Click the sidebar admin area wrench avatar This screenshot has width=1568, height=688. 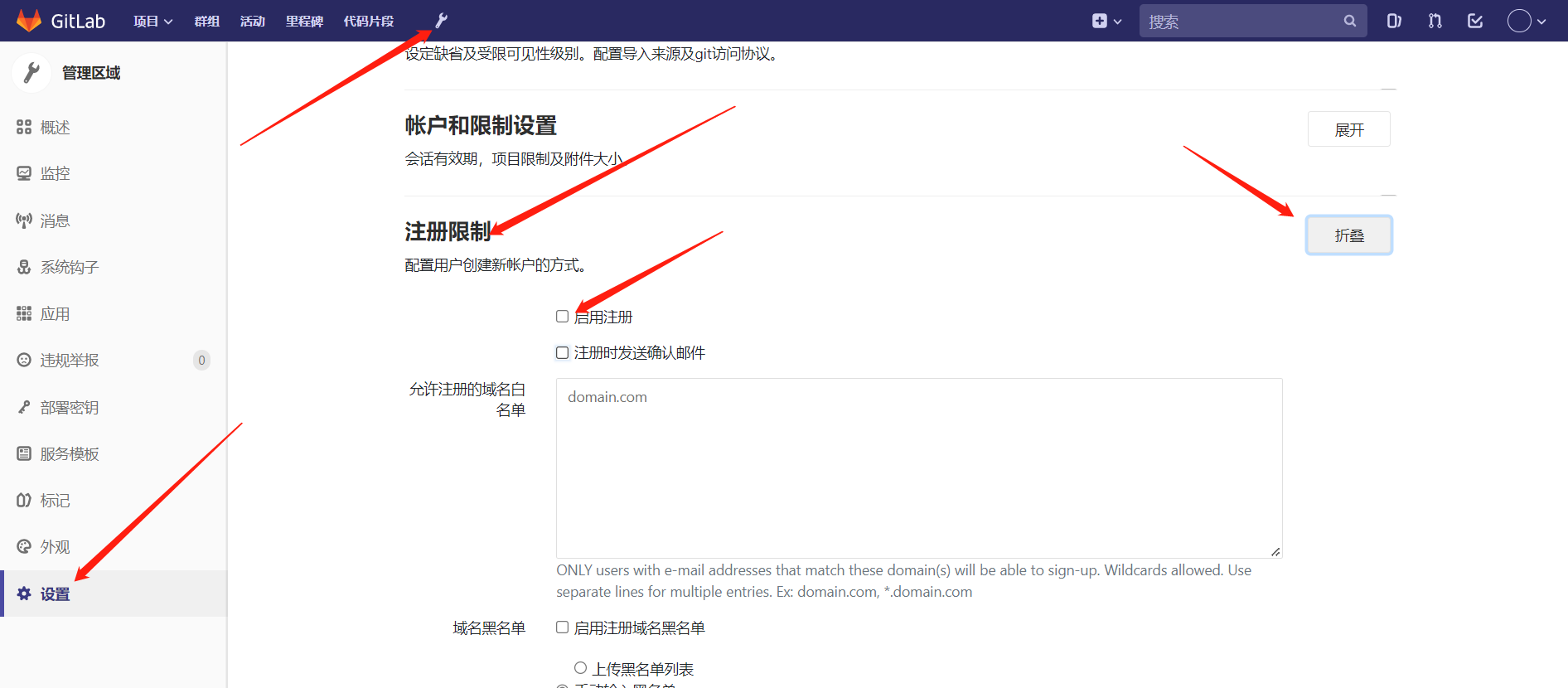tap(32, 73)
